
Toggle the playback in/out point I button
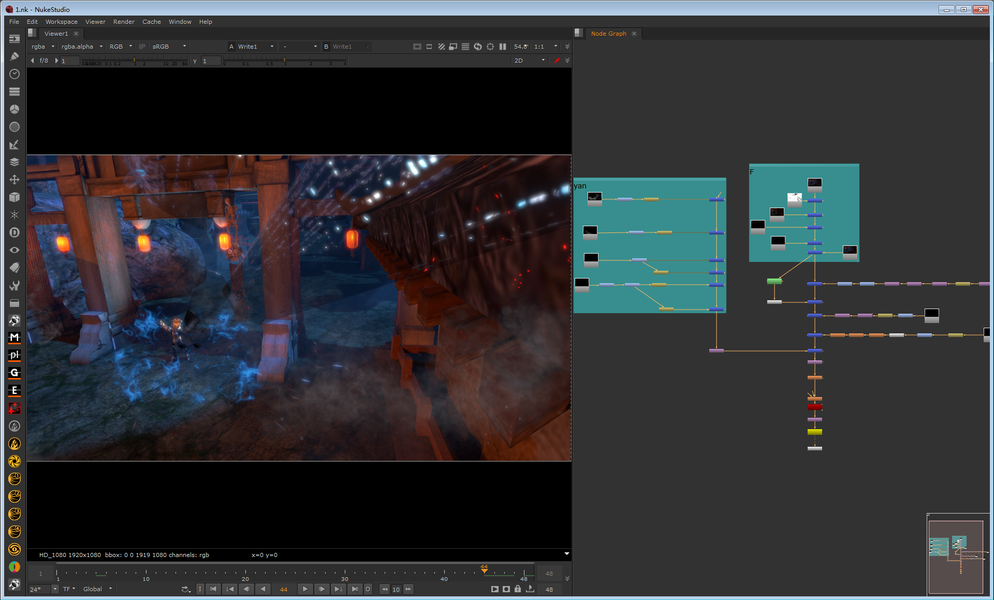click(x=200, y=589)
